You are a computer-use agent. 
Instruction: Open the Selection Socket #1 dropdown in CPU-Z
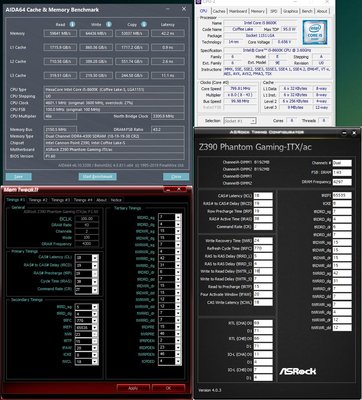tap(253, 121)
